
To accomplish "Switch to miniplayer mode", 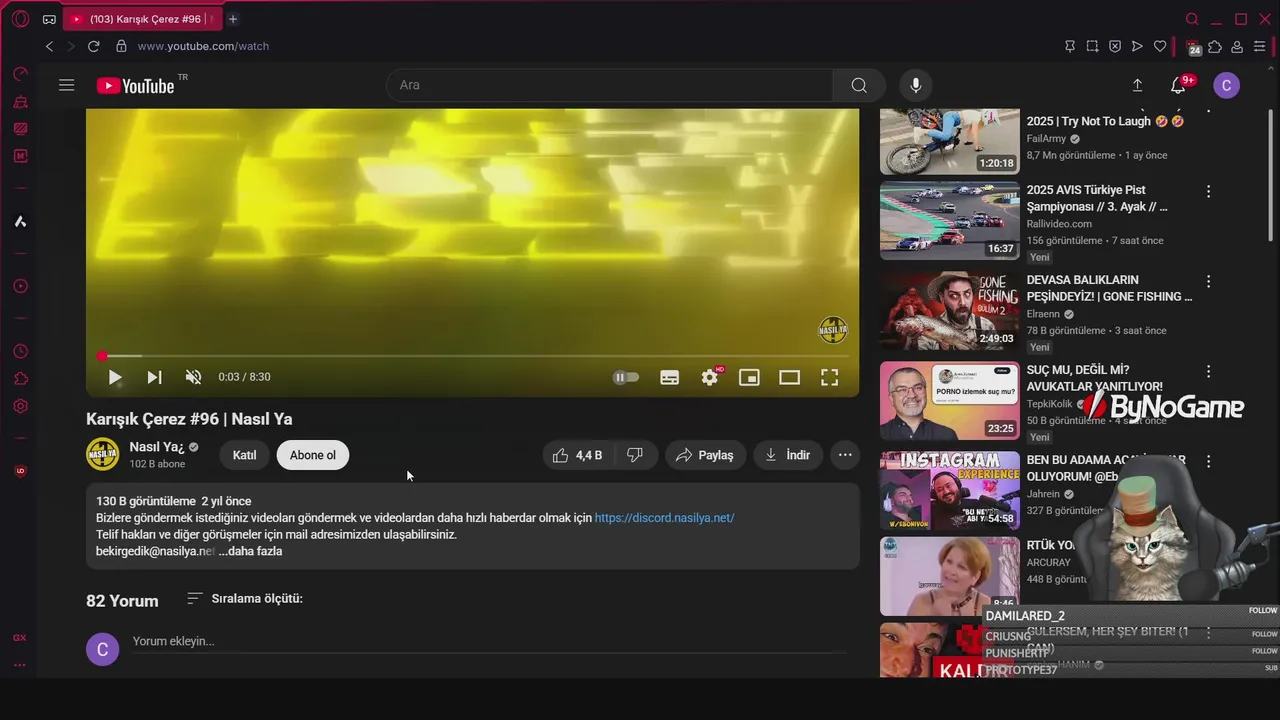I will point(750,377).
